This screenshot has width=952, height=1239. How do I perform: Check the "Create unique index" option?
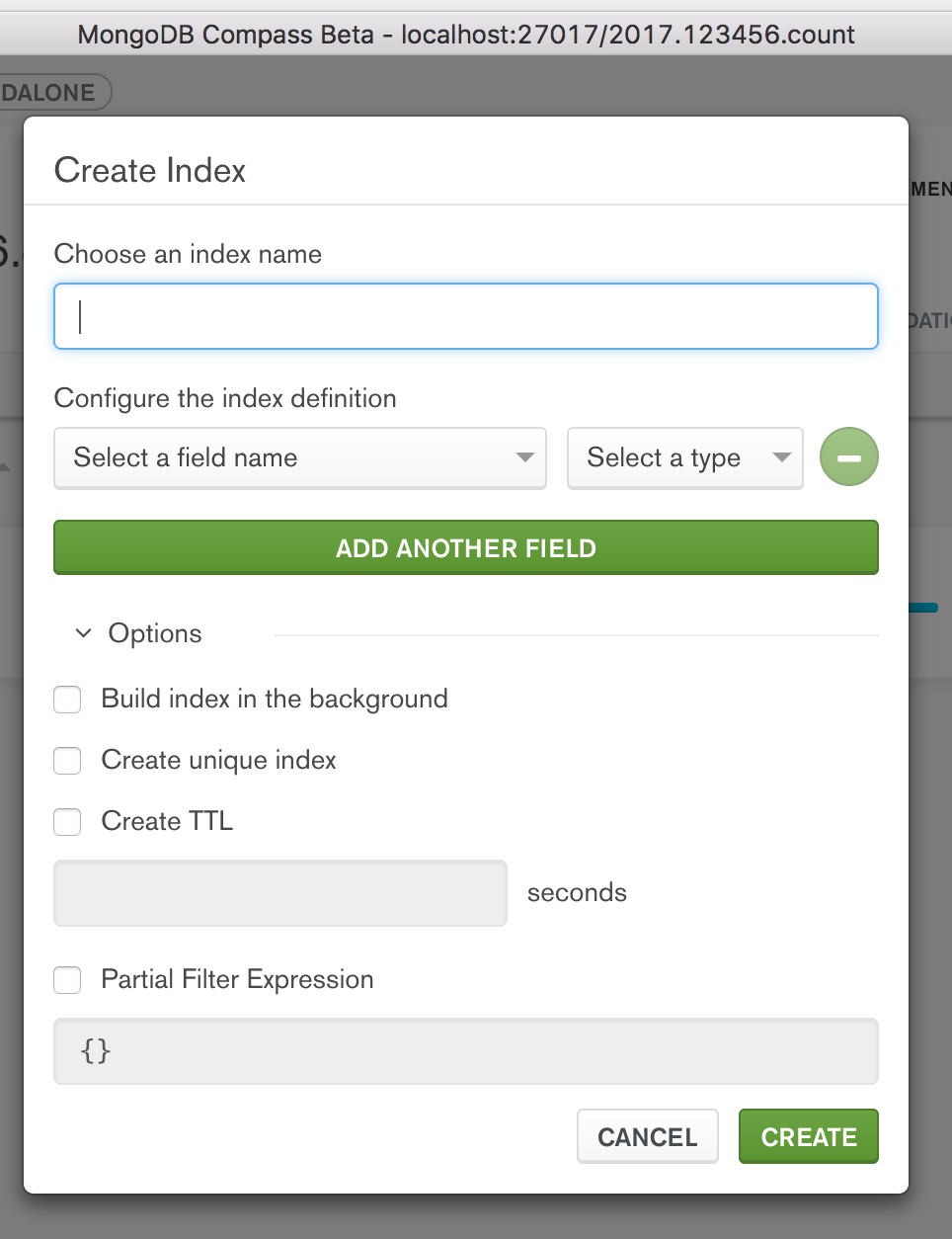pos(67,761)
